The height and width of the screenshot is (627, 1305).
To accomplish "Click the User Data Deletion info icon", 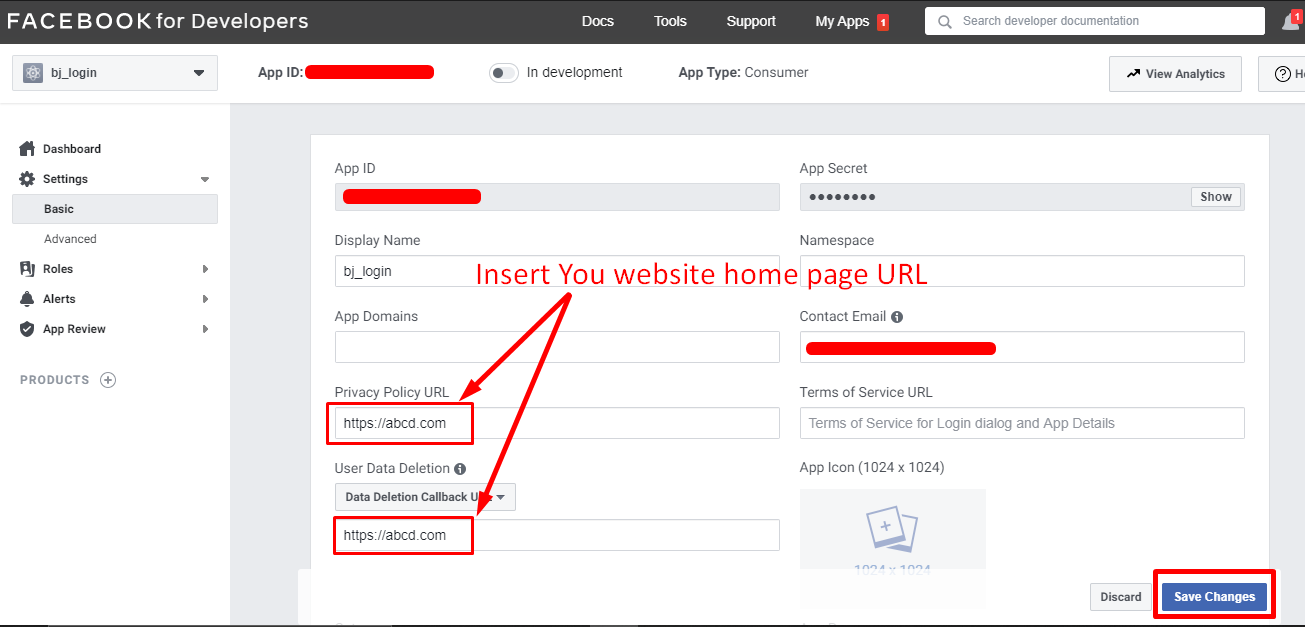I will (x=459, y=468).
